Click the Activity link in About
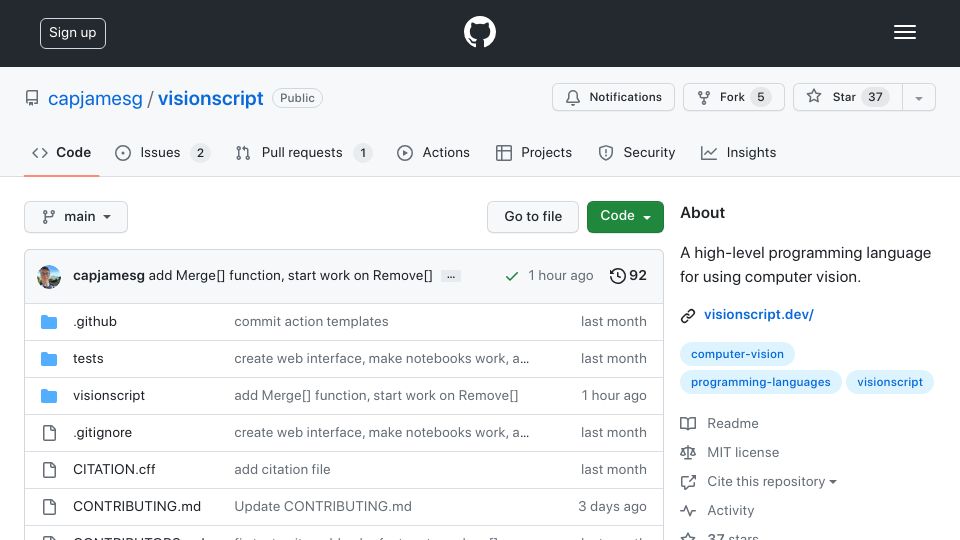The width and height of the screenshot is (960, 540). [730, 511]
